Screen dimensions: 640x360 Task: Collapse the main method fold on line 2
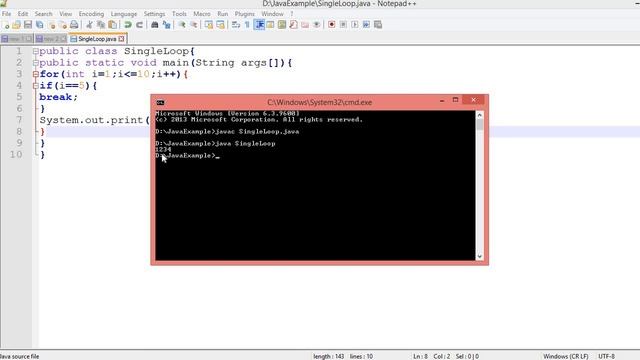pos(36,63)
